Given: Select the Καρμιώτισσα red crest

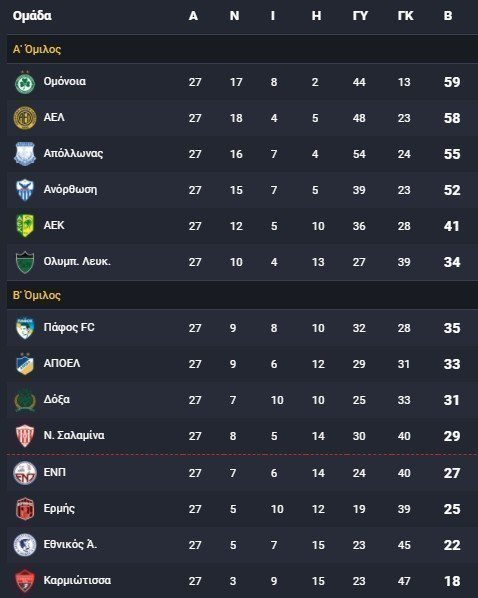Looking at the screenshot, I should 25,580.
